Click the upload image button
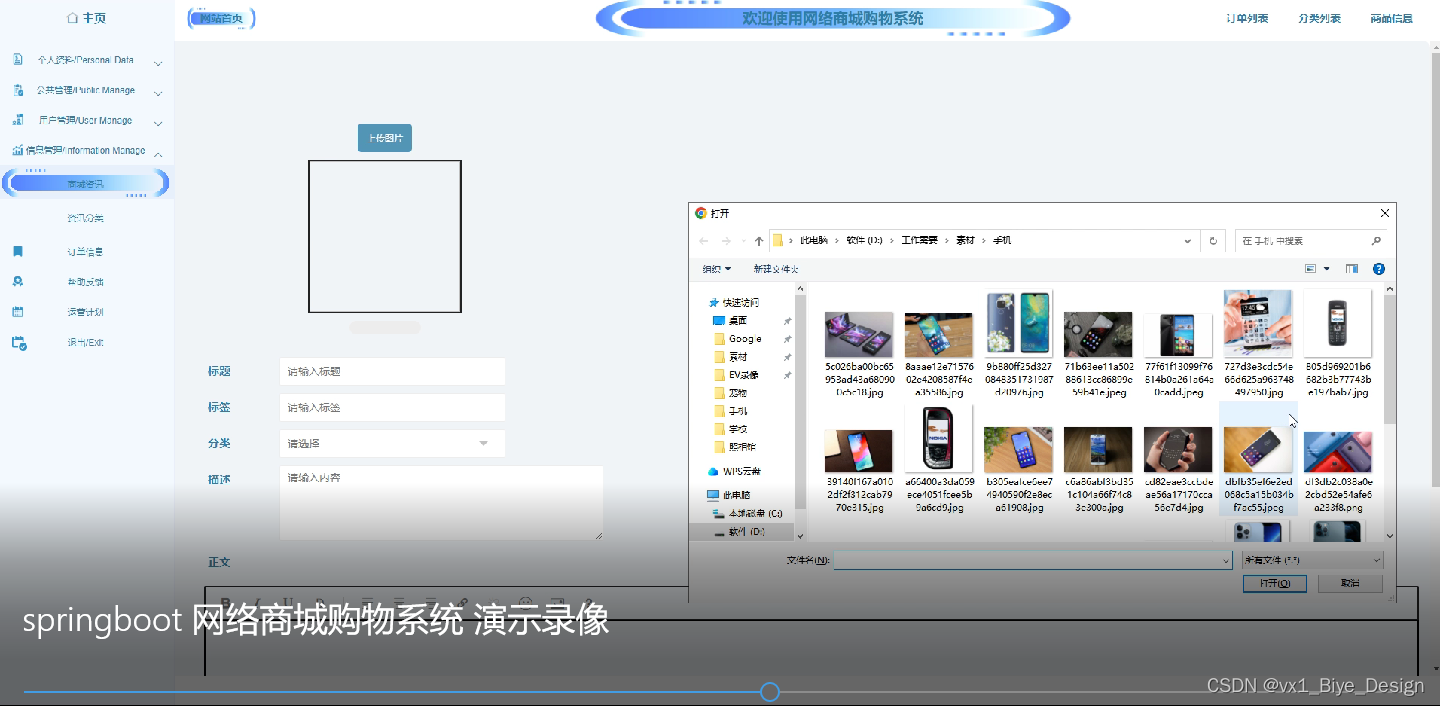Viewport: 1440px width, 706px height. 385,139
